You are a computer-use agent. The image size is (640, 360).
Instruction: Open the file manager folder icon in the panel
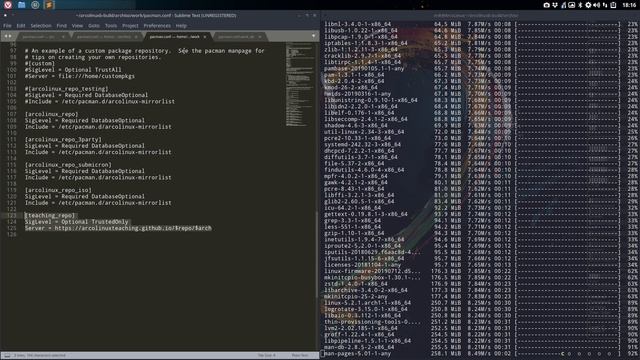pyautogui.click(x=22, y=5)
